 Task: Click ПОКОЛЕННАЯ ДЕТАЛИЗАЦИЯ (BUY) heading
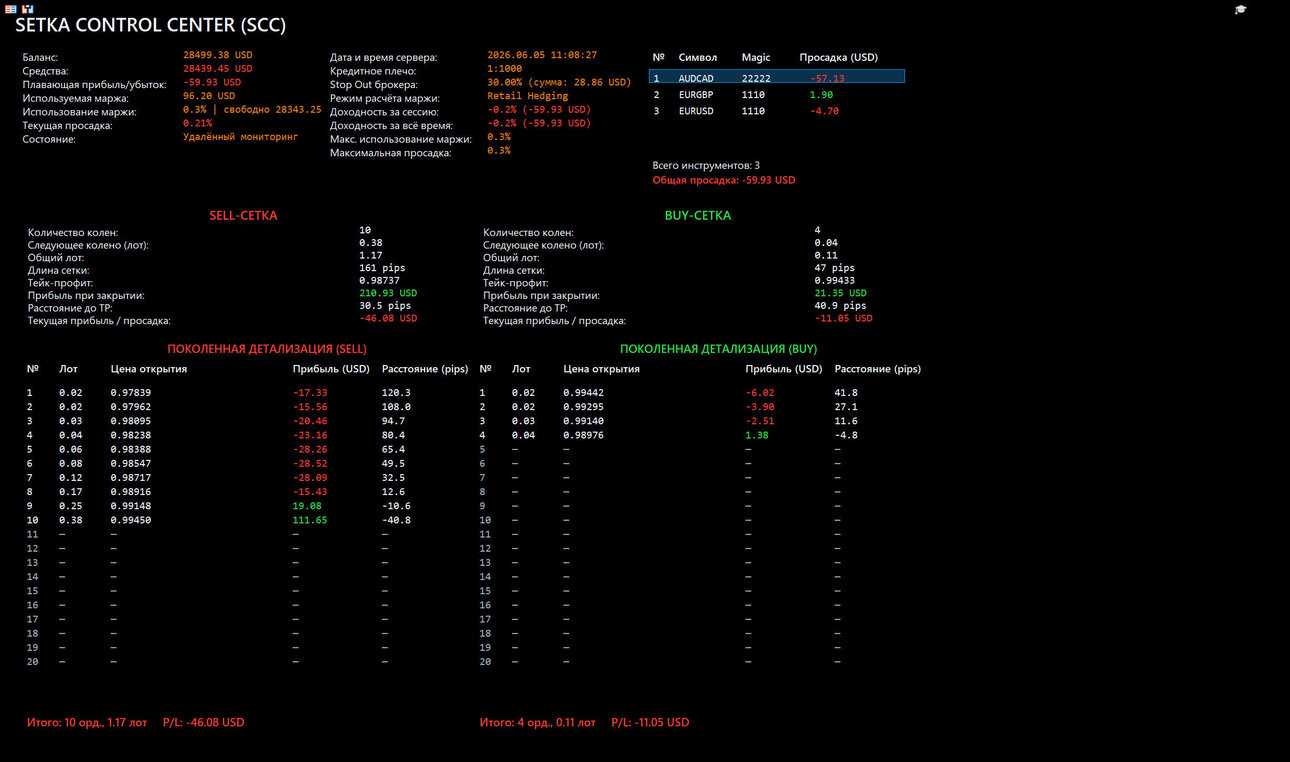[x=718, y=349]
